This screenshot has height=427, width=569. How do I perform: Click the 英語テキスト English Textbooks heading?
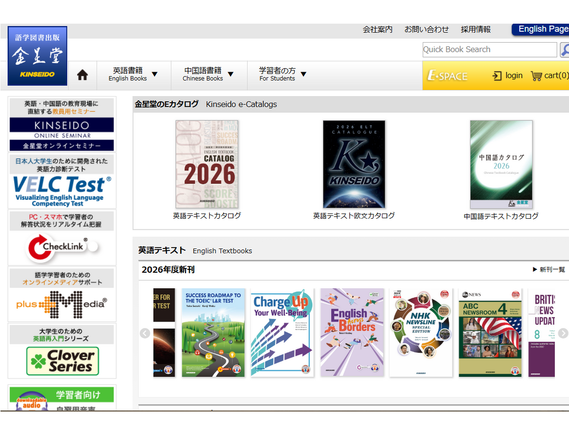195,250
